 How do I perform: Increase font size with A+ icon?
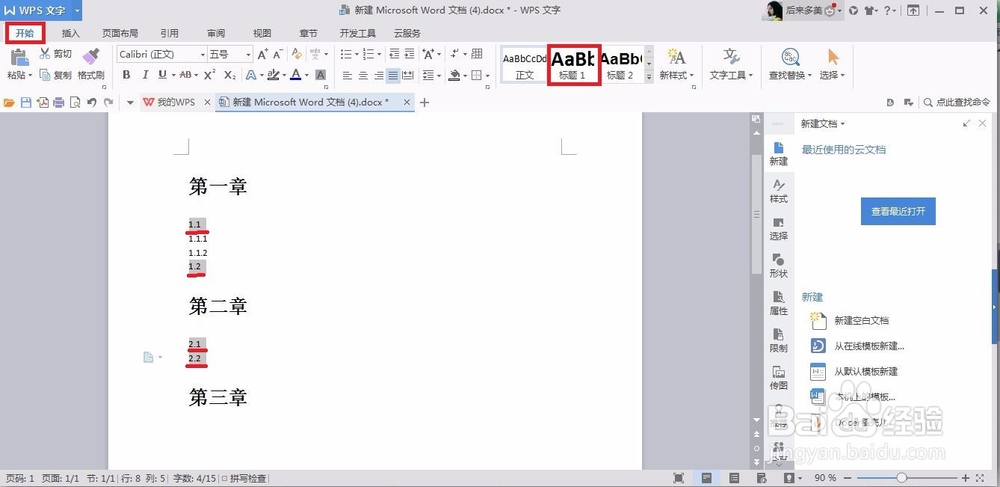(263, 54)
